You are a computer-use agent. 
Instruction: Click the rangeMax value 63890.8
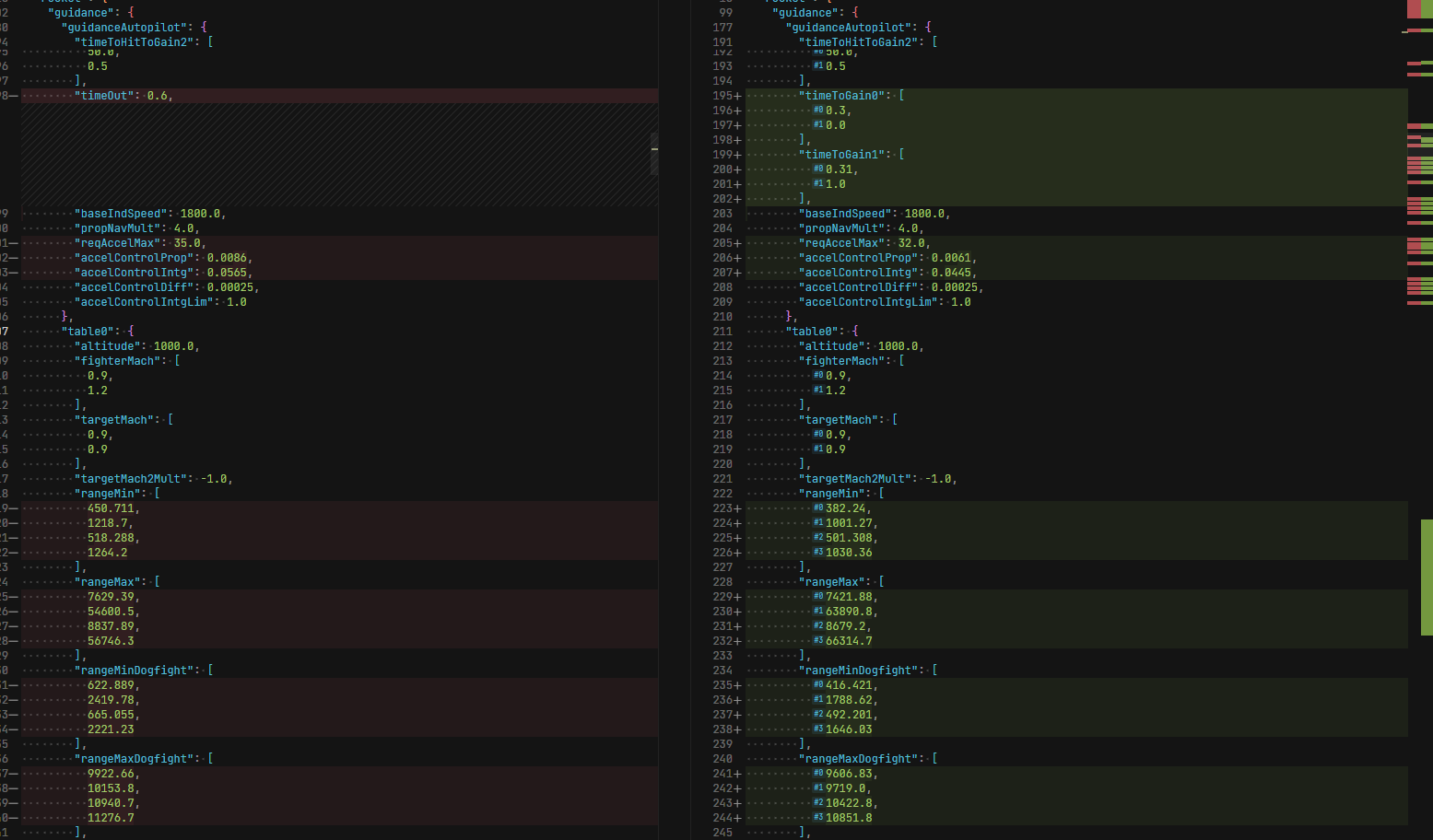tap(849, 612)
